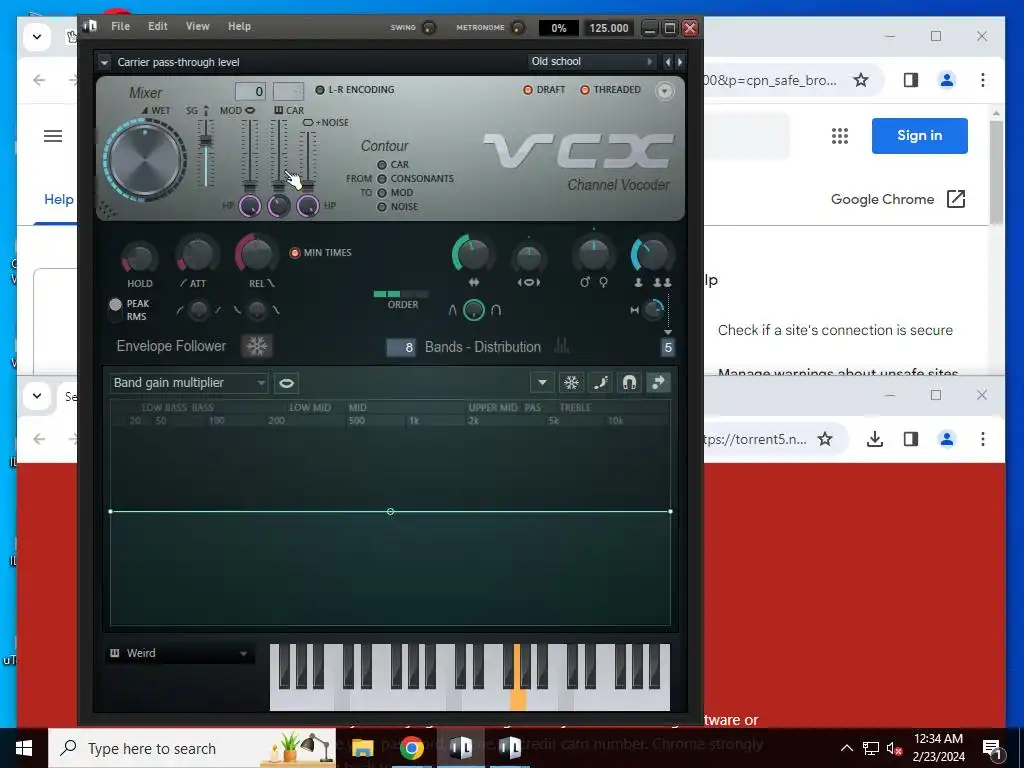Freeze the Envelope Follower with snowflake button
This screenshot has height=768, width=1024.
click(257, 346)
